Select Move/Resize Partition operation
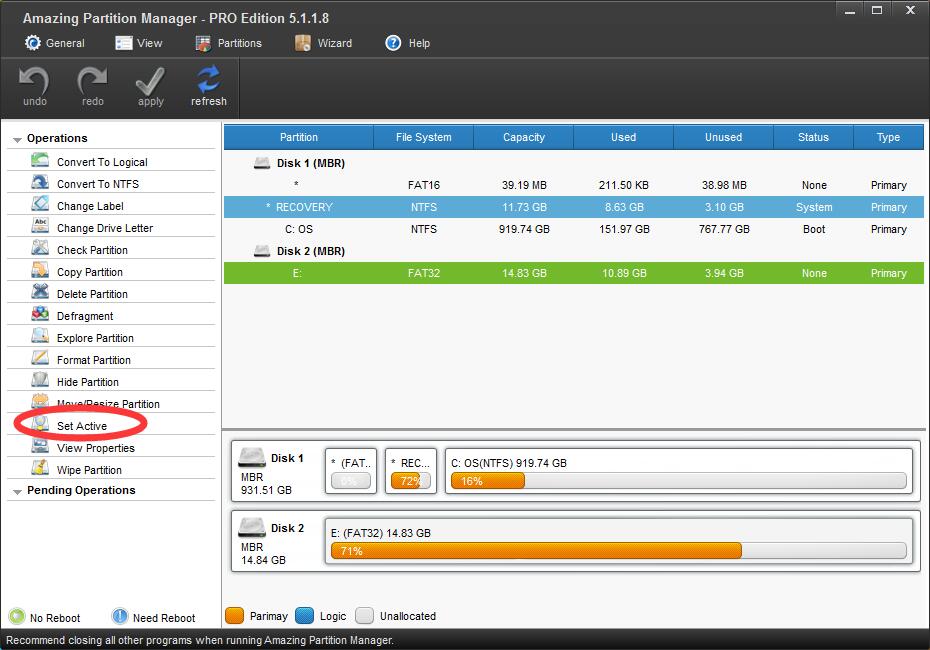The image size is (930, 650). click(x=108, y=404)
